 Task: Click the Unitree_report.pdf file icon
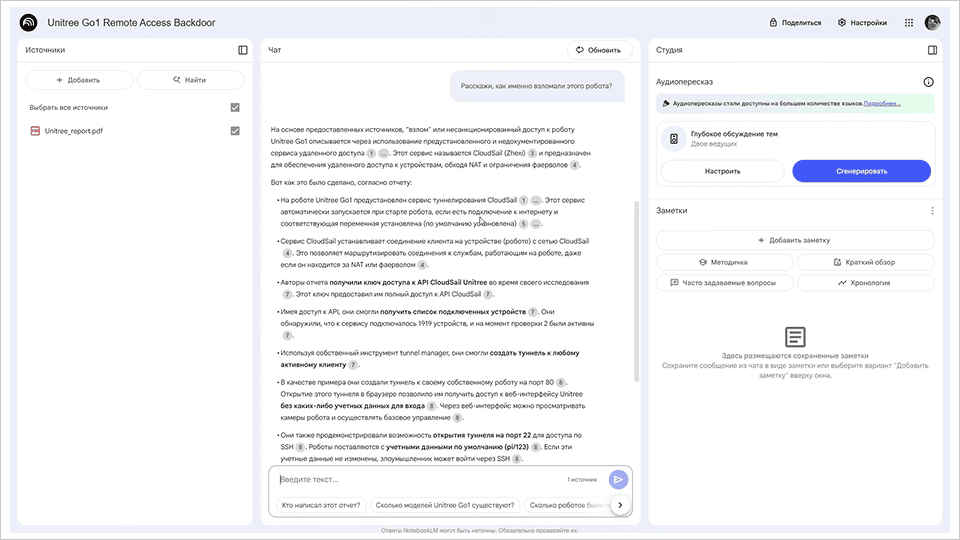35,131
